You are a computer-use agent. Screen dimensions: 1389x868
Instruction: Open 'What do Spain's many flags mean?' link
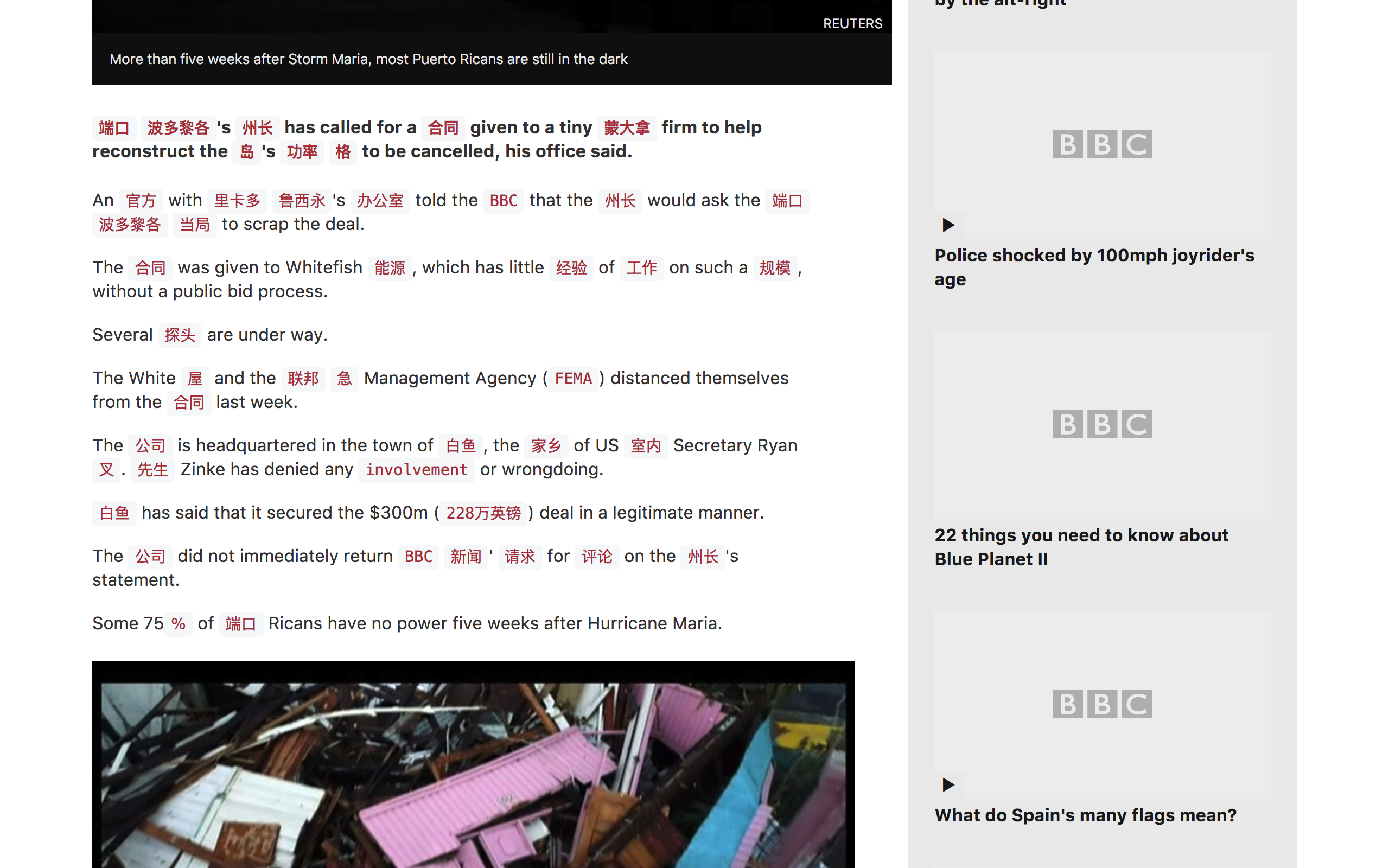click(x=1085, y=815)
